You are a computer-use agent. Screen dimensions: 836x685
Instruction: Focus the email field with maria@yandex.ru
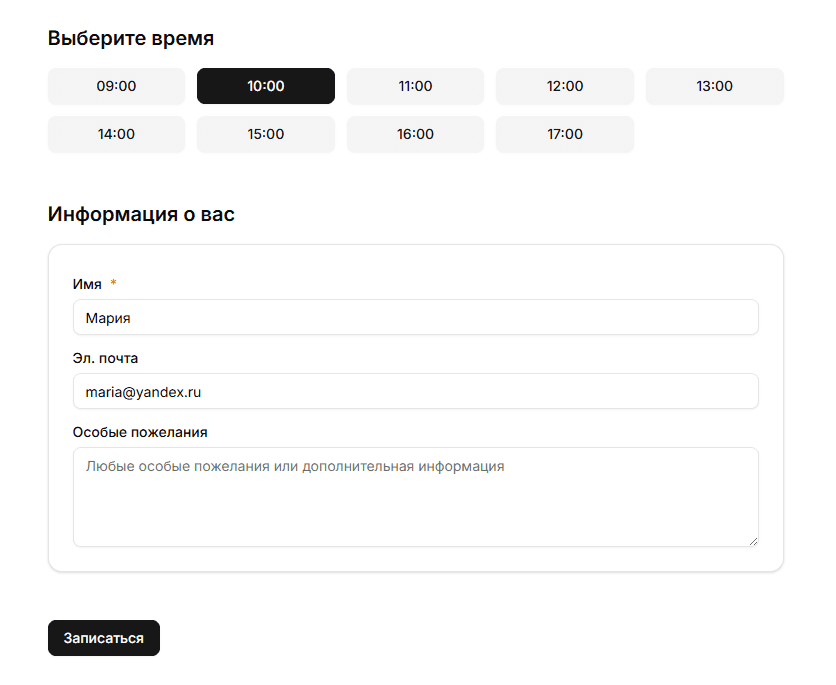click(x=415, y=391)
